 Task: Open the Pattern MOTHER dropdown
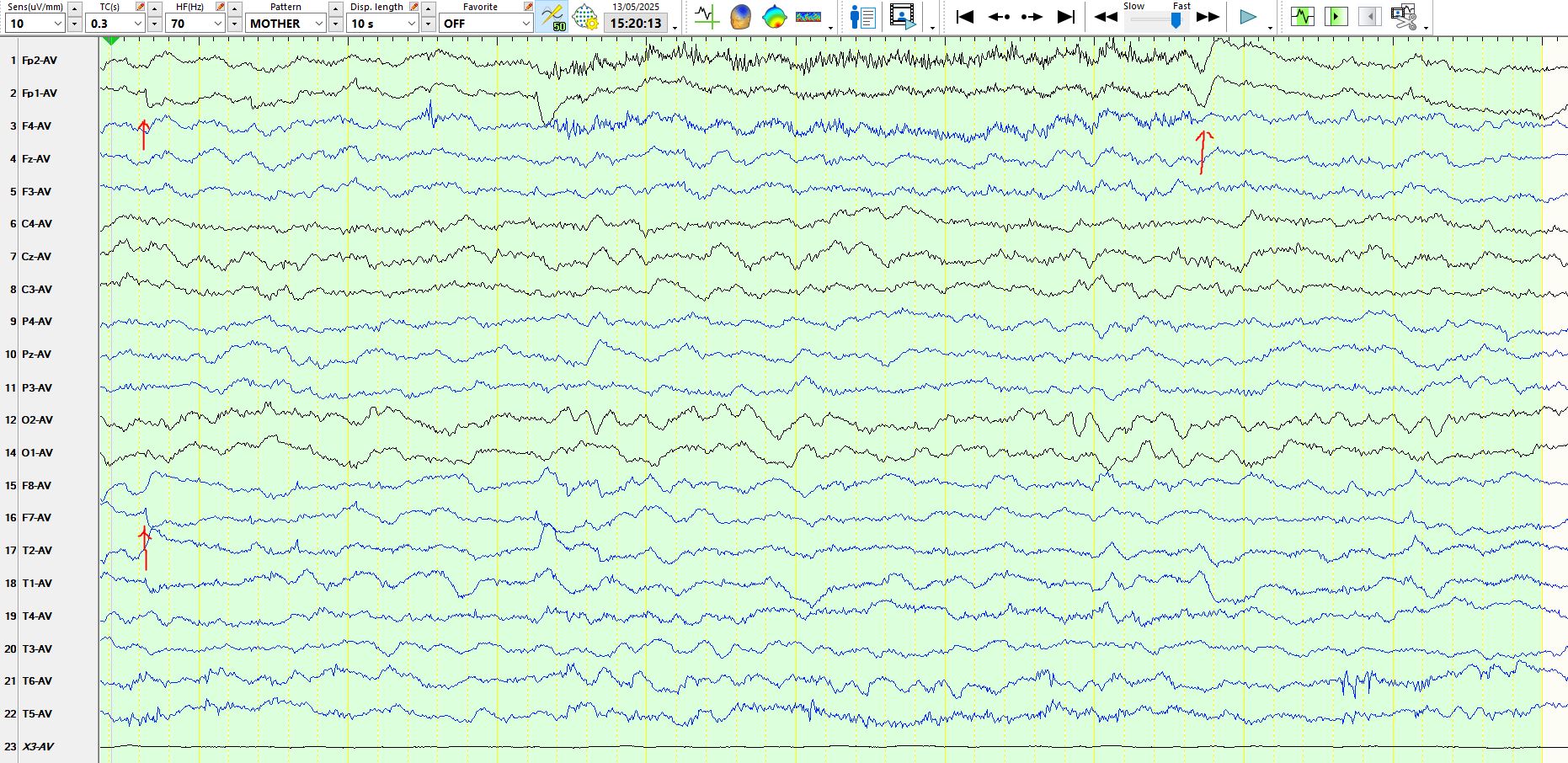point(286,24)
